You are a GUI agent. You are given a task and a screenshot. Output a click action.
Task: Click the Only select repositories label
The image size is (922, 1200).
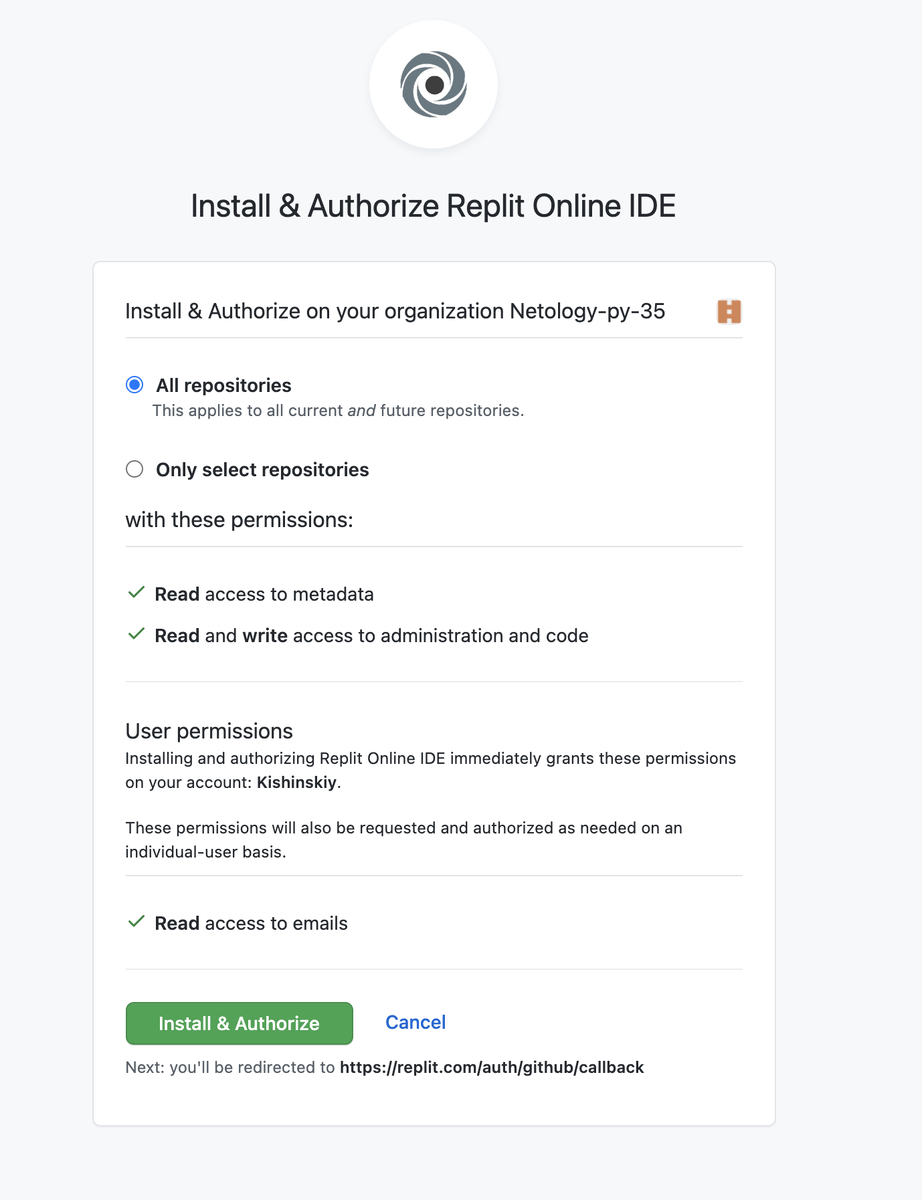(x=262, y=470)
